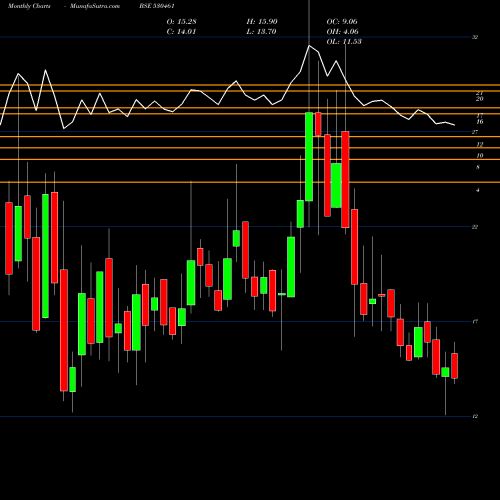Viewport: 500px width, 500px height.
Task: Click the orange level label "21"
Action: [480, 93]
